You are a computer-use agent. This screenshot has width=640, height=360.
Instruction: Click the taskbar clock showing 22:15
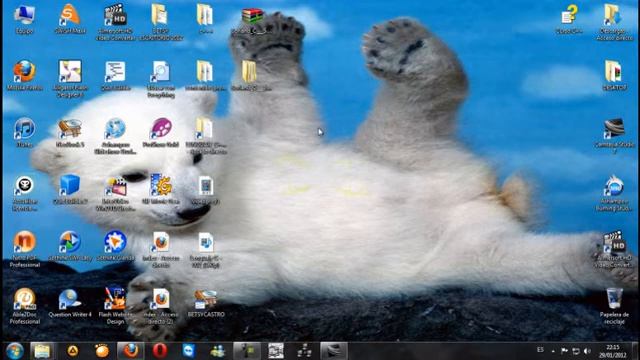click(x=613, y=351)
